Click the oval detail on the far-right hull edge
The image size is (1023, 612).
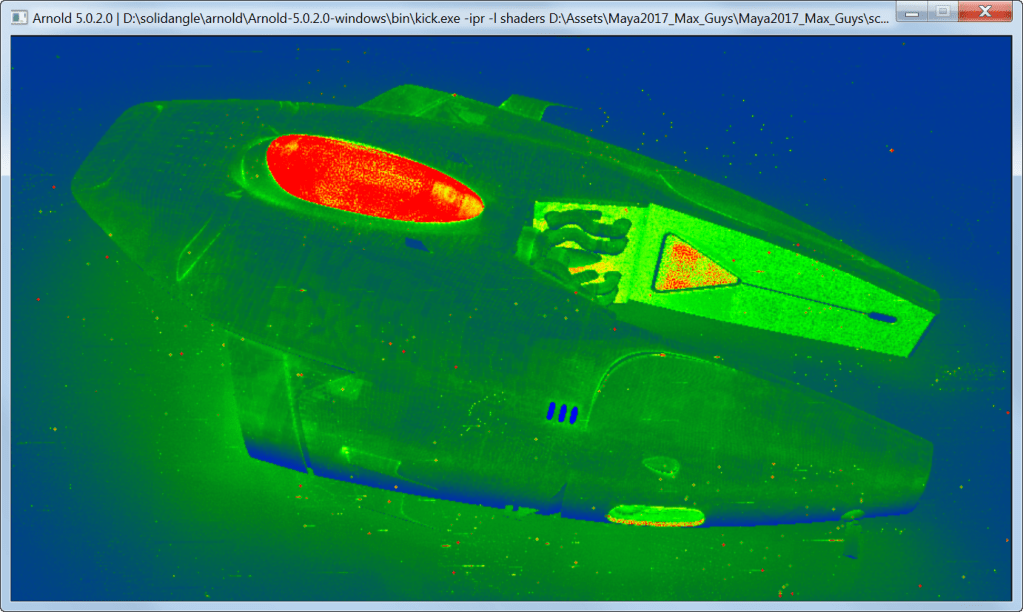point(884,318)
